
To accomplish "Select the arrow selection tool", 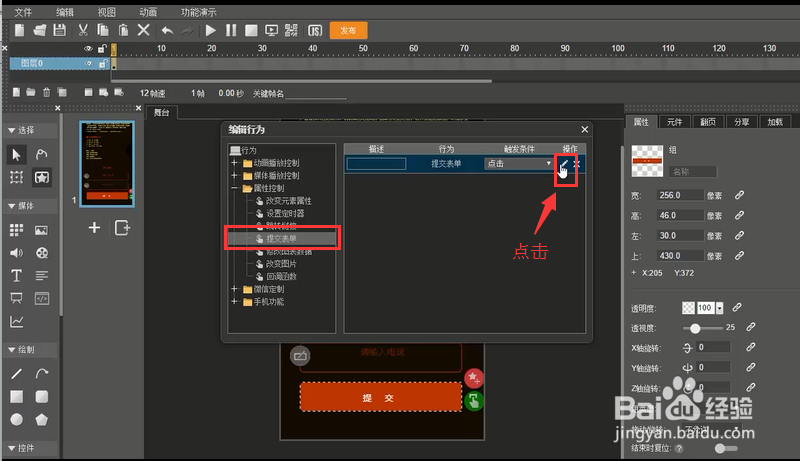I will coord(16,155).
